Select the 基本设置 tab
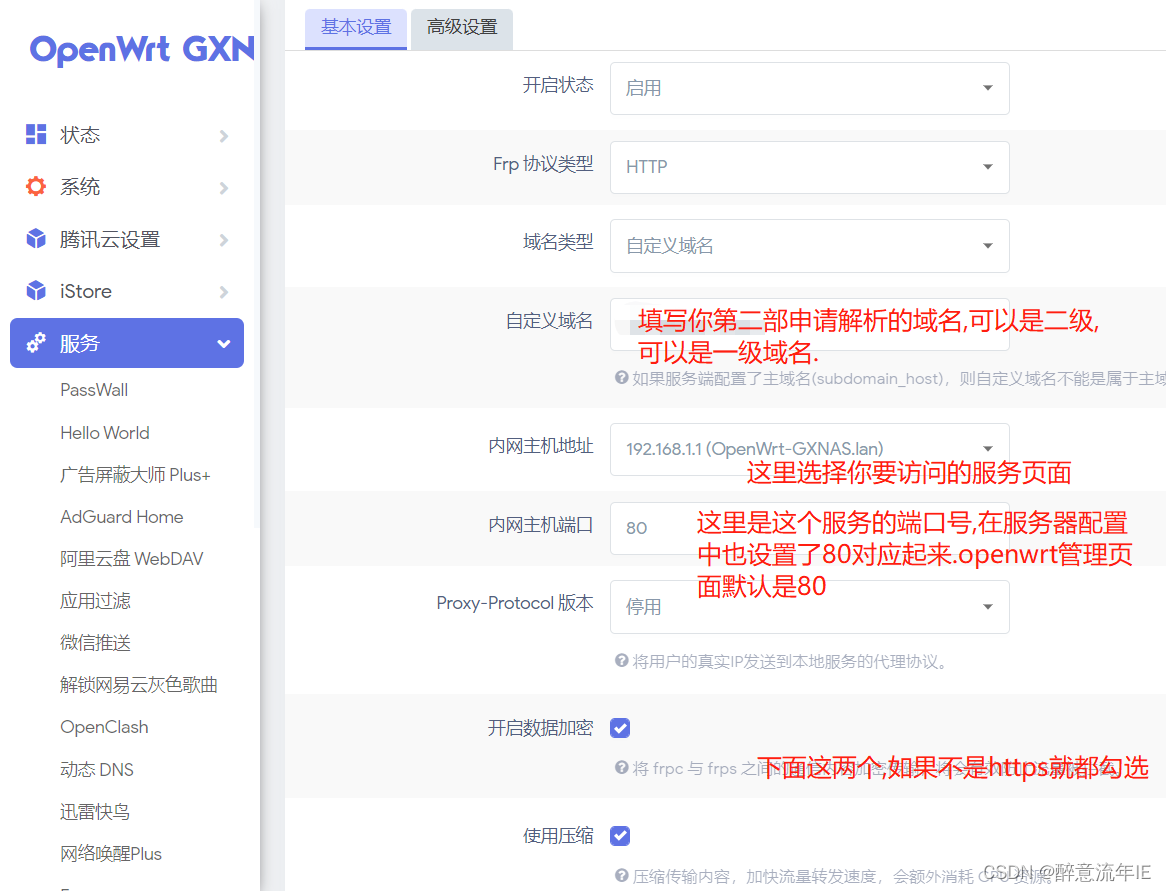 pyautogui.click(x=355, y=29)
